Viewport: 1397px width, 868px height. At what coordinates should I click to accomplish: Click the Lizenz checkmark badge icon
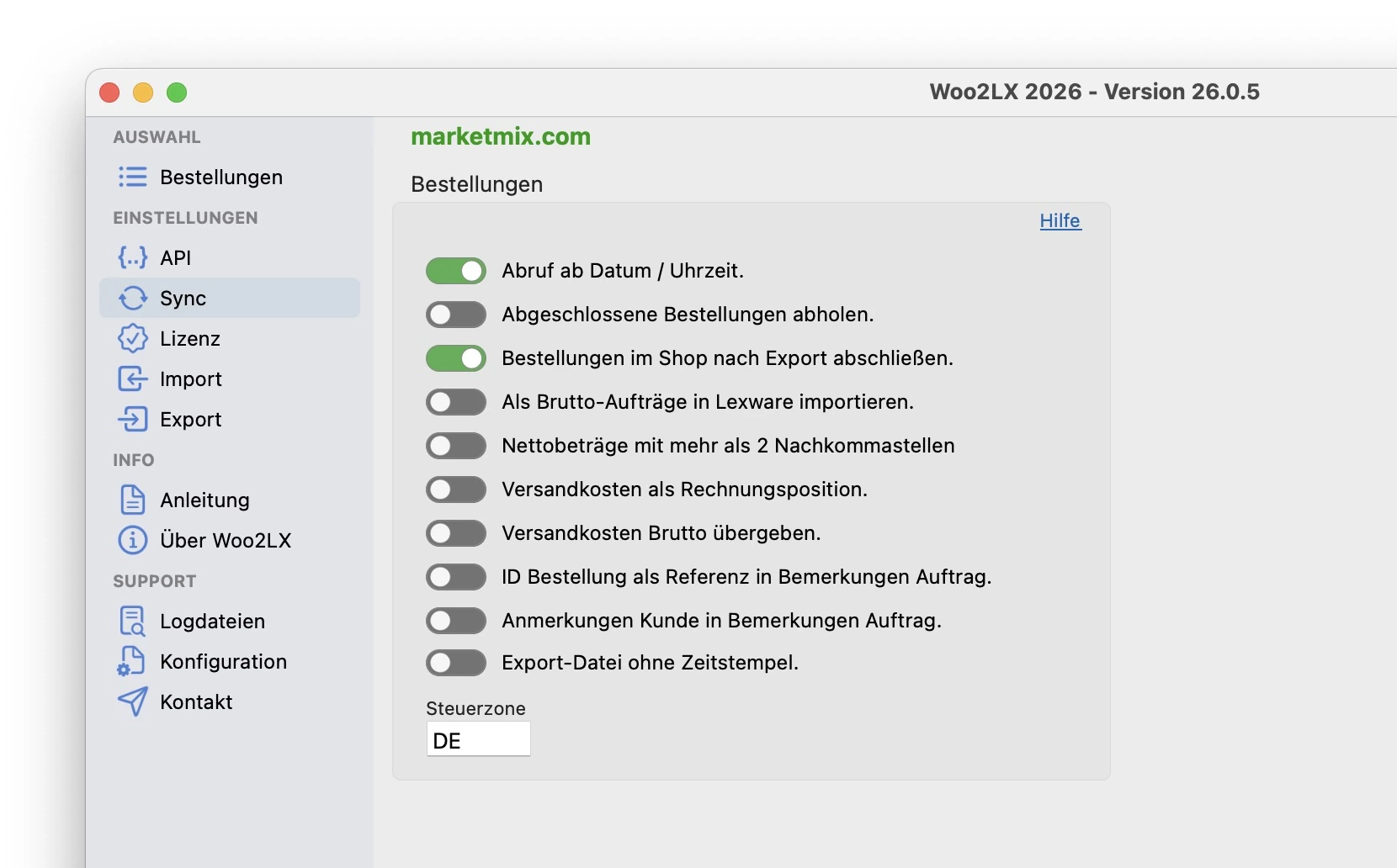(132, 338)
